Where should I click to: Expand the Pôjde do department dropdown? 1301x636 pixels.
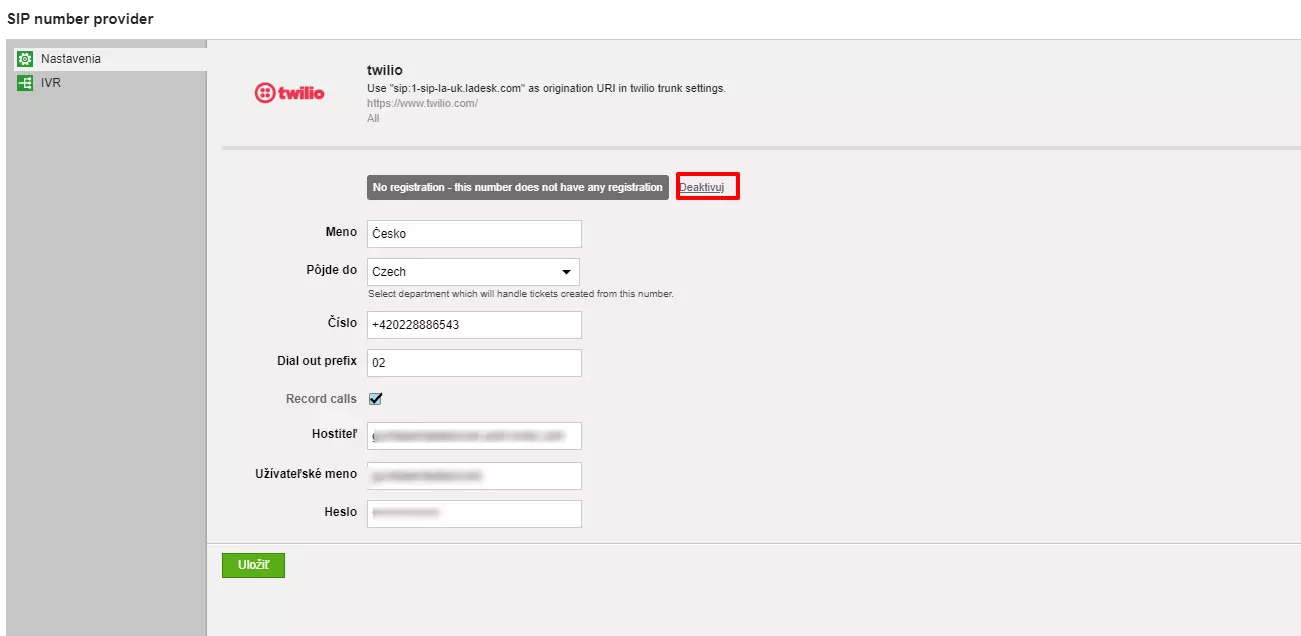[473, 272]
